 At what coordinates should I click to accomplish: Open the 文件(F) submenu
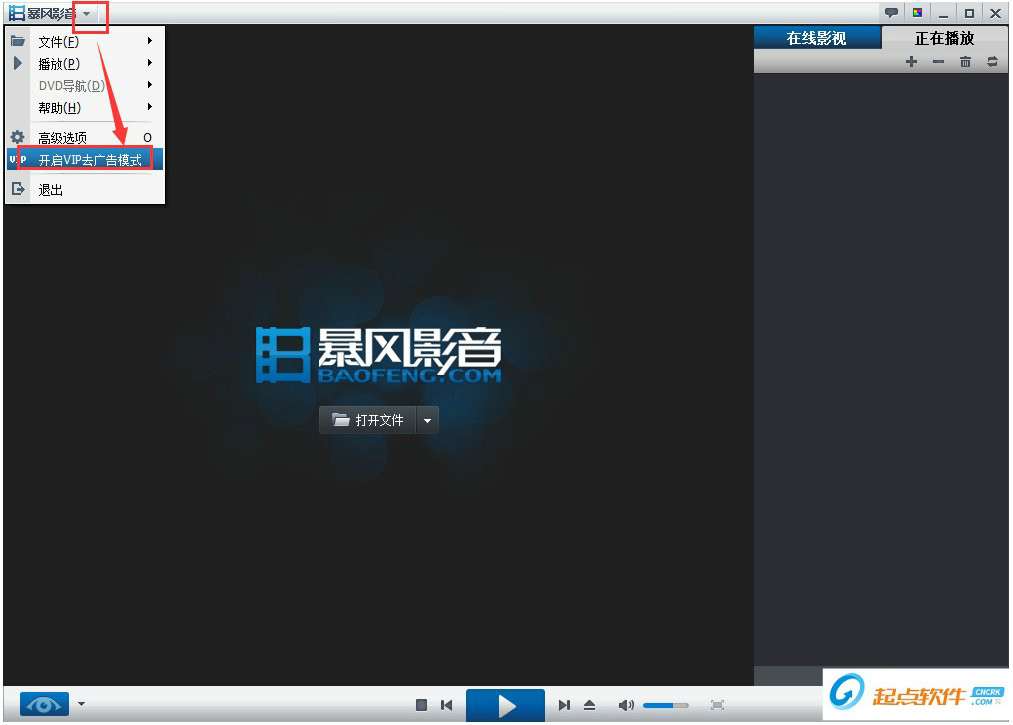tap(85, 41)
